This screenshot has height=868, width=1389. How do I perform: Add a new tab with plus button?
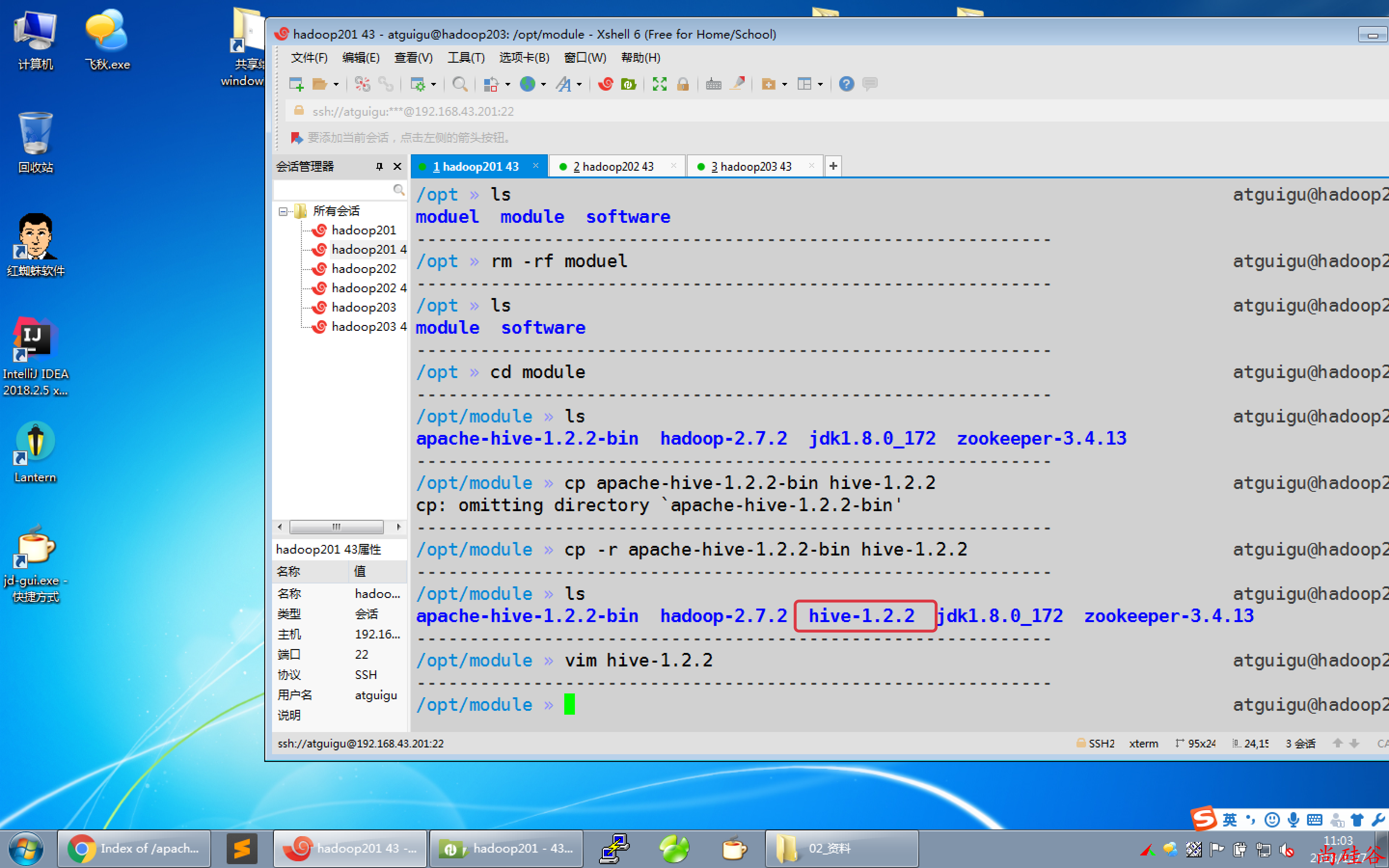833,166
